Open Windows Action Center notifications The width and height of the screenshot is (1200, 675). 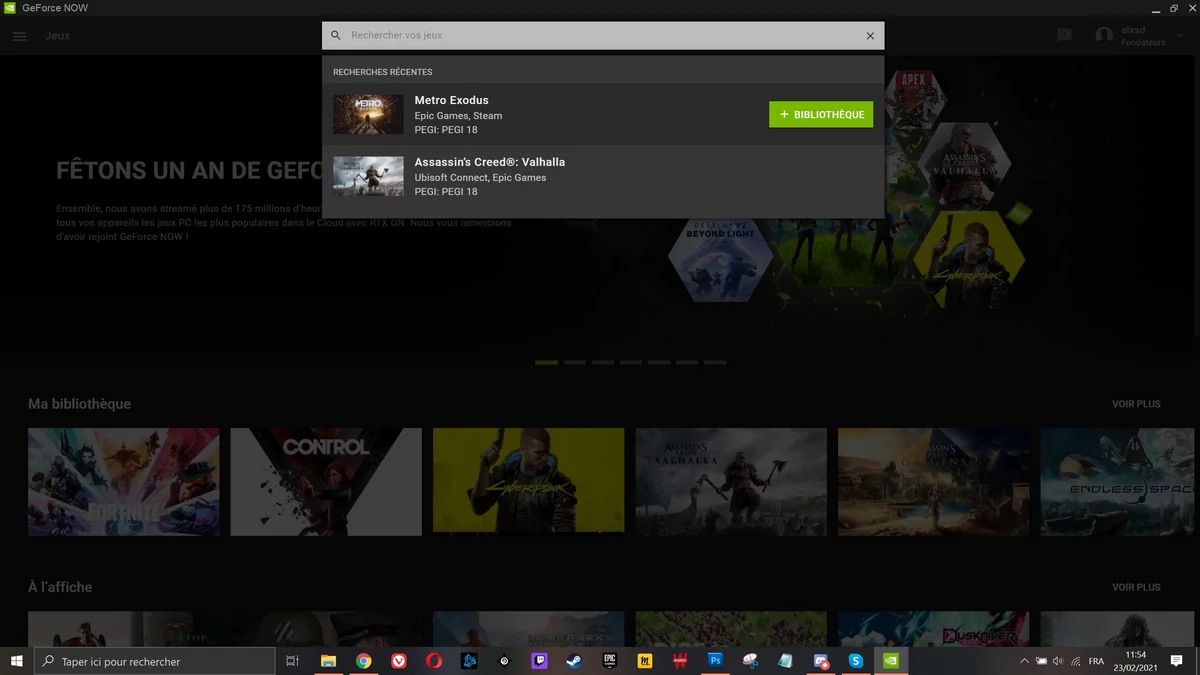pyautogui.click(x=1177, y=661)
